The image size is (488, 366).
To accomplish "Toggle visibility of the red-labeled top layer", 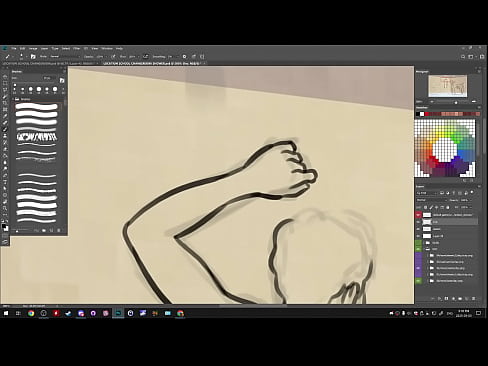I will pyautogui.click(x=418, y=215).
